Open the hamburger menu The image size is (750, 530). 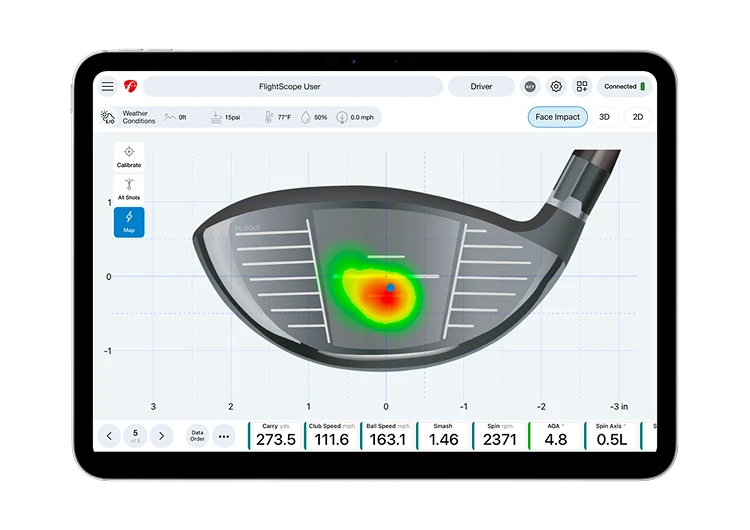[x=108, y=87]
